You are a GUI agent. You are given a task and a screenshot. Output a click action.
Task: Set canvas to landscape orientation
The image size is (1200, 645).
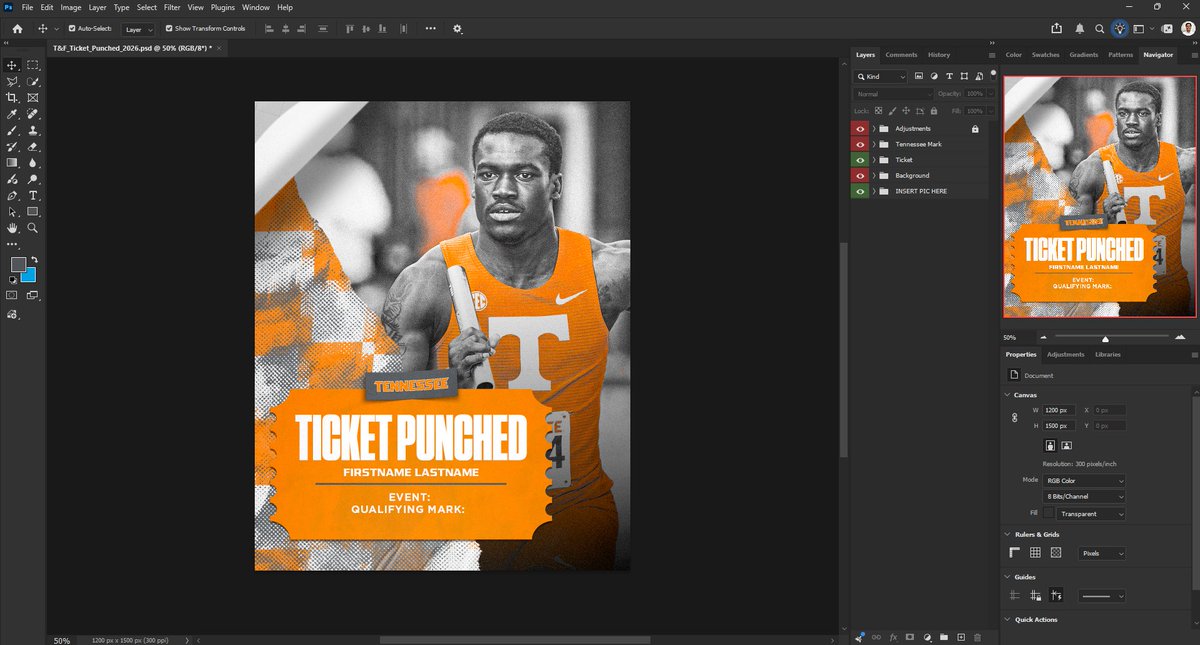click(x=1067, y=445)
